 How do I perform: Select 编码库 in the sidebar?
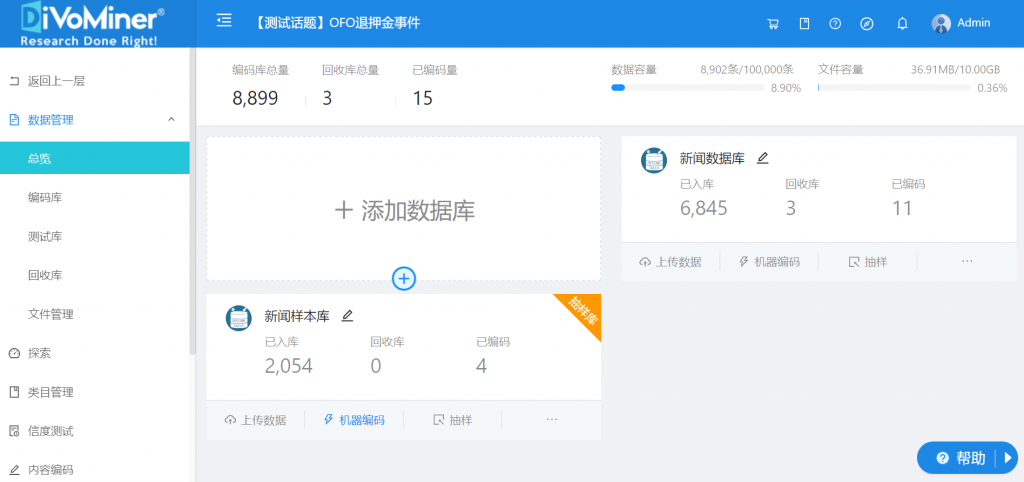[x=45, y=198]
